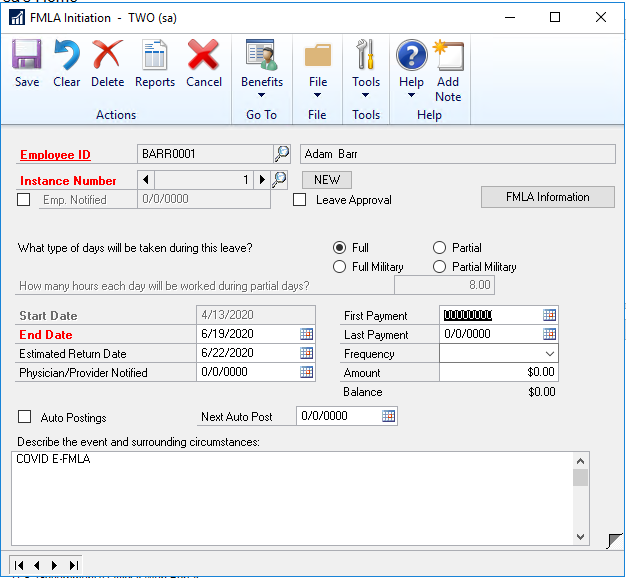Click into the Employee ID field BARR0001
The image size is (626, 578).
[205, 154]
